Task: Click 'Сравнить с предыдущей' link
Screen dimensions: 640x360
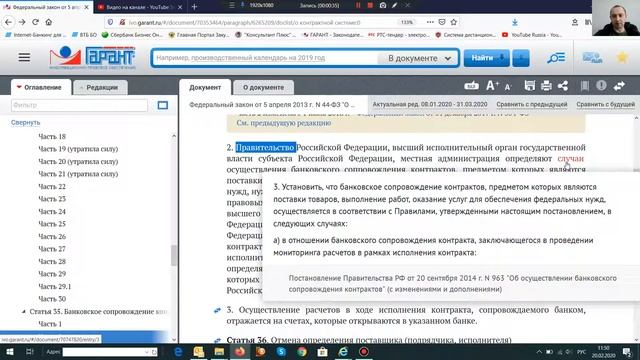Action: pos(532,104)
